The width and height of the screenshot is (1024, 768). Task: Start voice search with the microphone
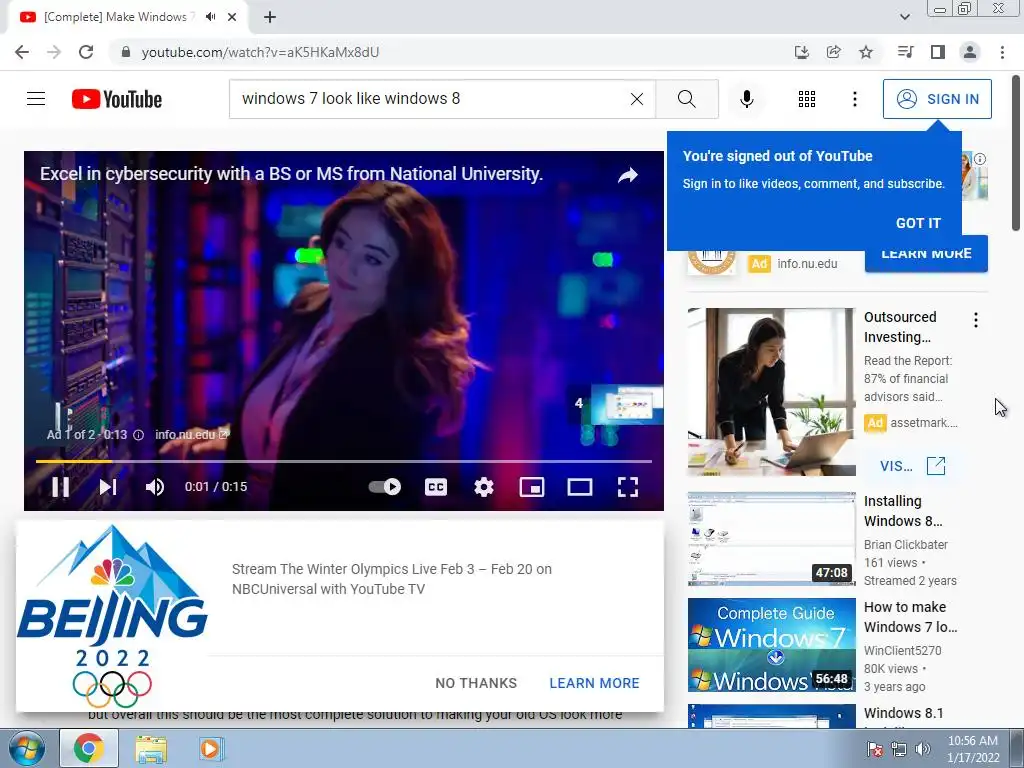(x=746, y=99)
